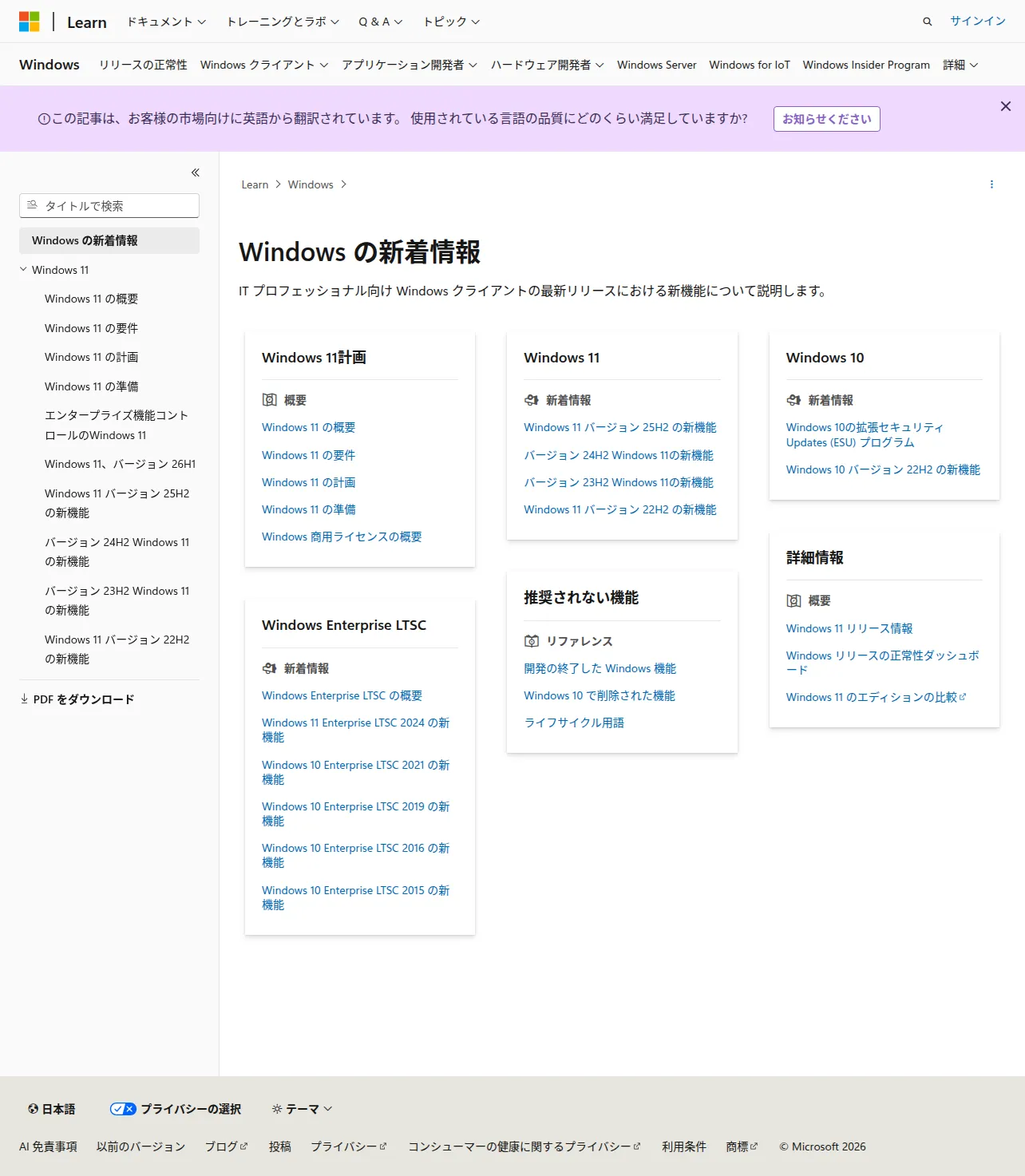Go to リリースの正常性 in the nav bar

point(143,65)
